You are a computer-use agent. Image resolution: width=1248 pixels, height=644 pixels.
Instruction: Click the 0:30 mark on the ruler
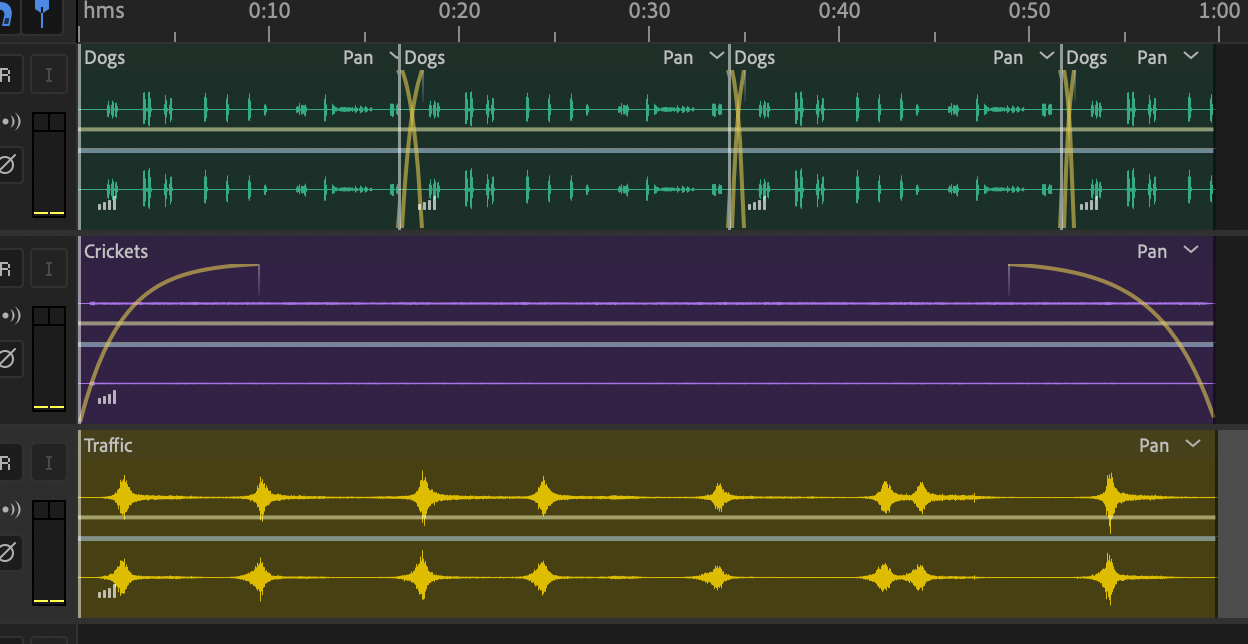pos(650,11)
